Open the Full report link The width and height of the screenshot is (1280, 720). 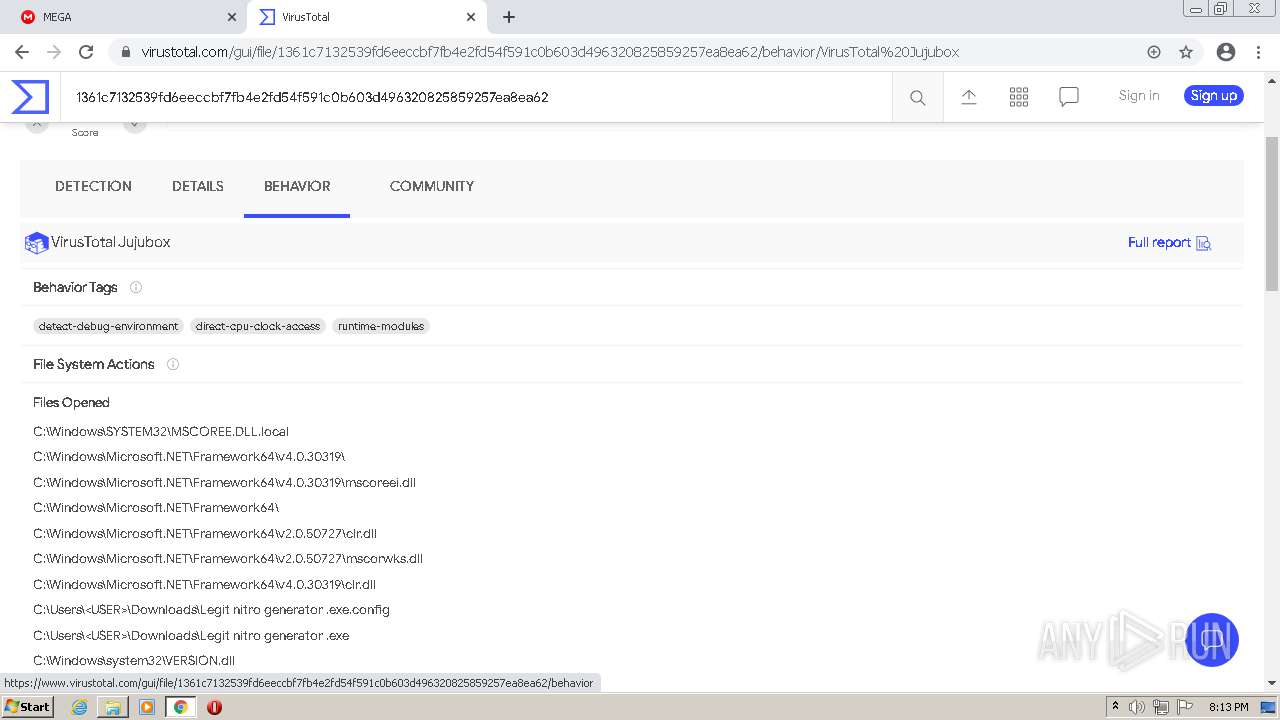[x=1159, y=243]
